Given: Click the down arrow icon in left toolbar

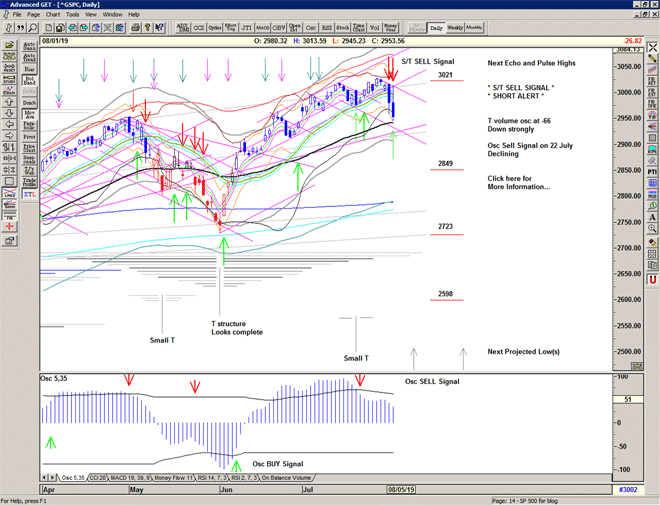Looking at the screenshot, I should click(9, 113).
